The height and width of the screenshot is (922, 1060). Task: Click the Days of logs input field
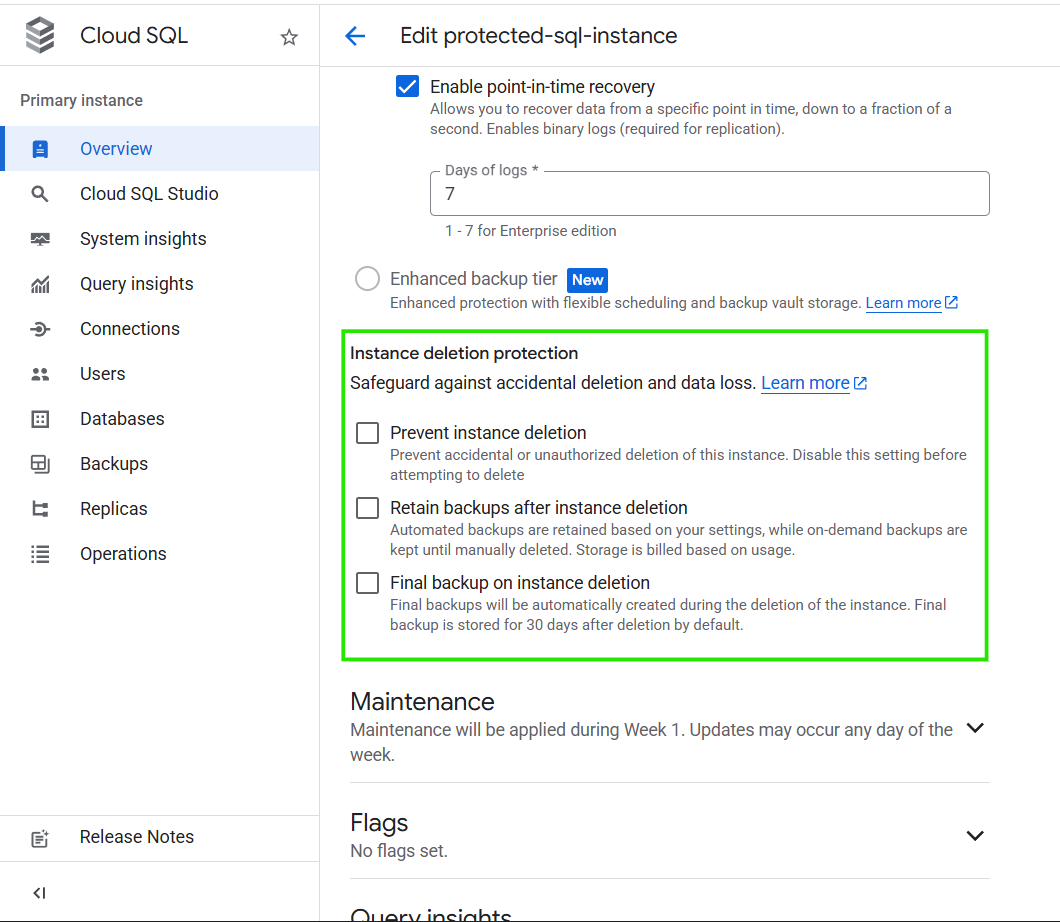click(709, 194)
